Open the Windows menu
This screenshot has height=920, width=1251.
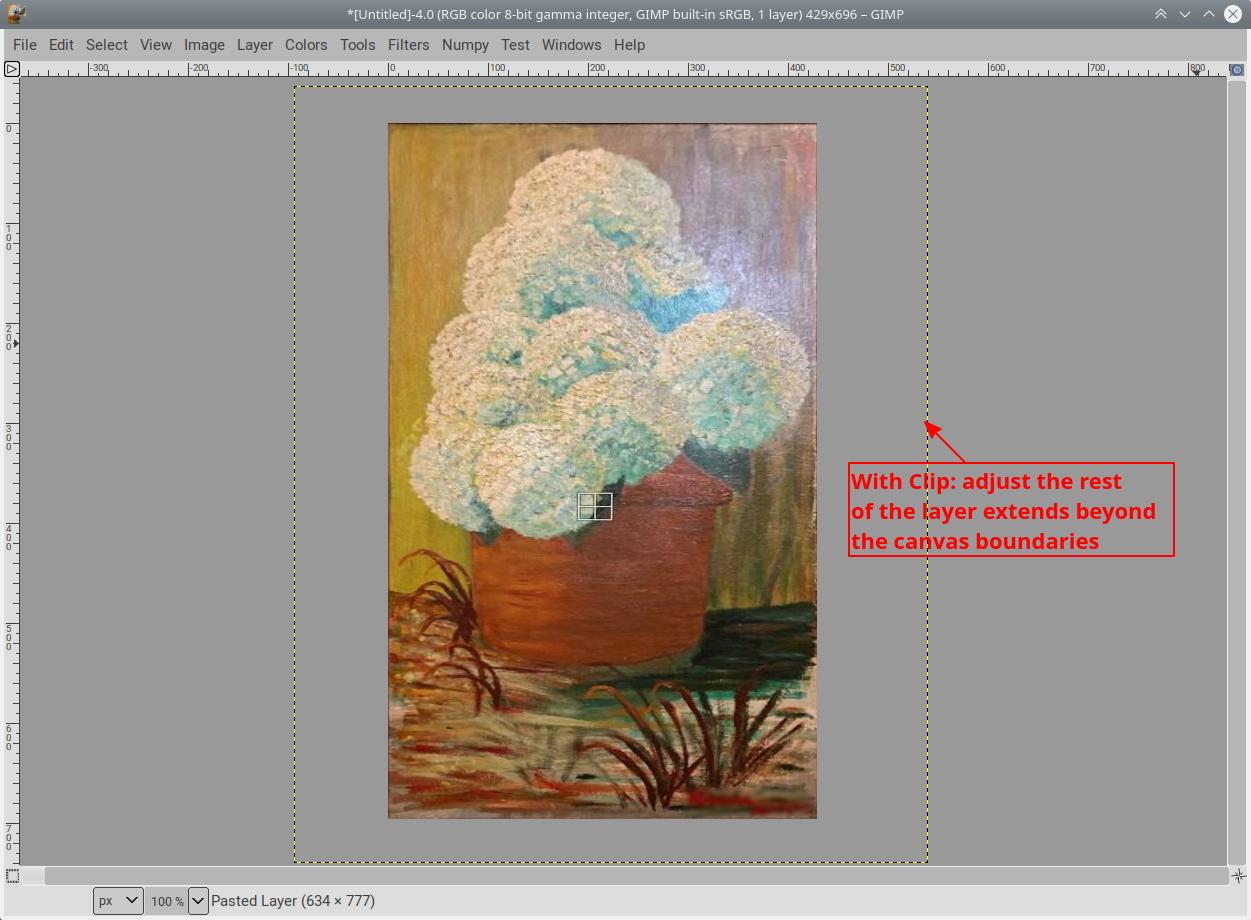pyautogui.click(x=572, y=45)
